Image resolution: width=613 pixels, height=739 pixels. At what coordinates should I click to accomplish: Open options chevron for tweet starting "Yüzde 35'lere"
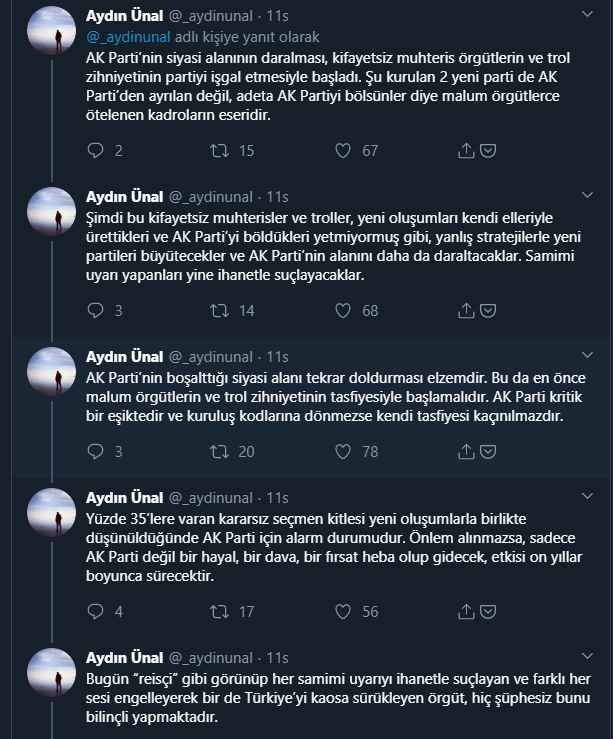point(588,497)
